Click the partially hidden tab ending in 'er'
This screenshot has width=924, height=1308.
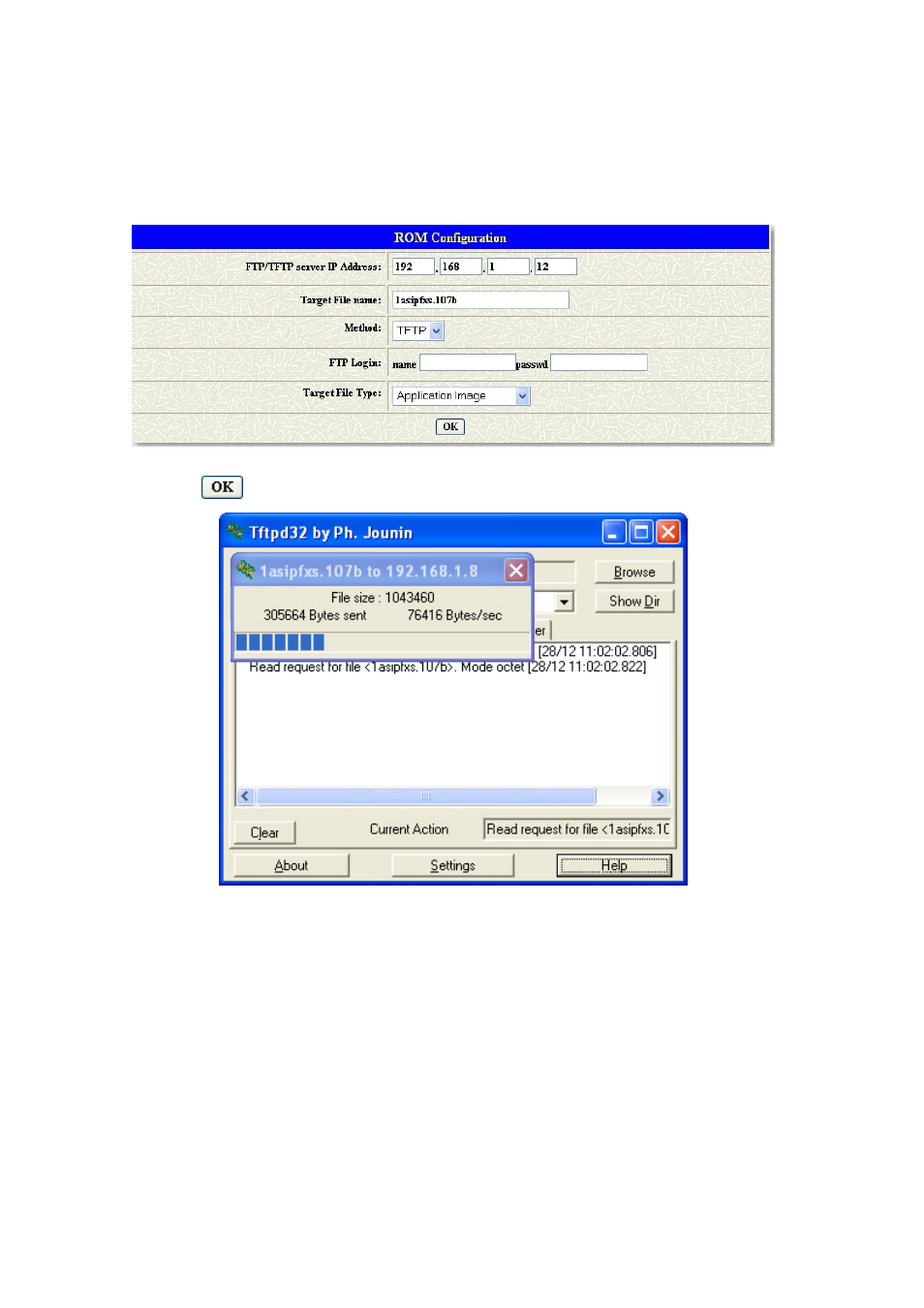point(540,631)
